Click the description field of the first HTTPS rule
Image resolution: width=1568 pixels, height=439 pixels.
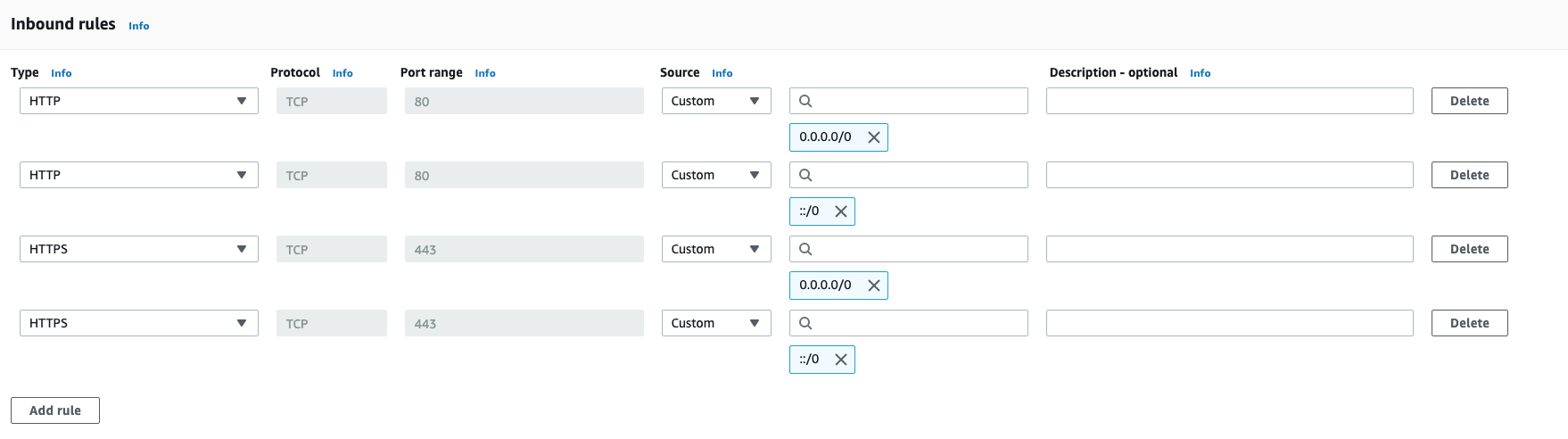1229,249
